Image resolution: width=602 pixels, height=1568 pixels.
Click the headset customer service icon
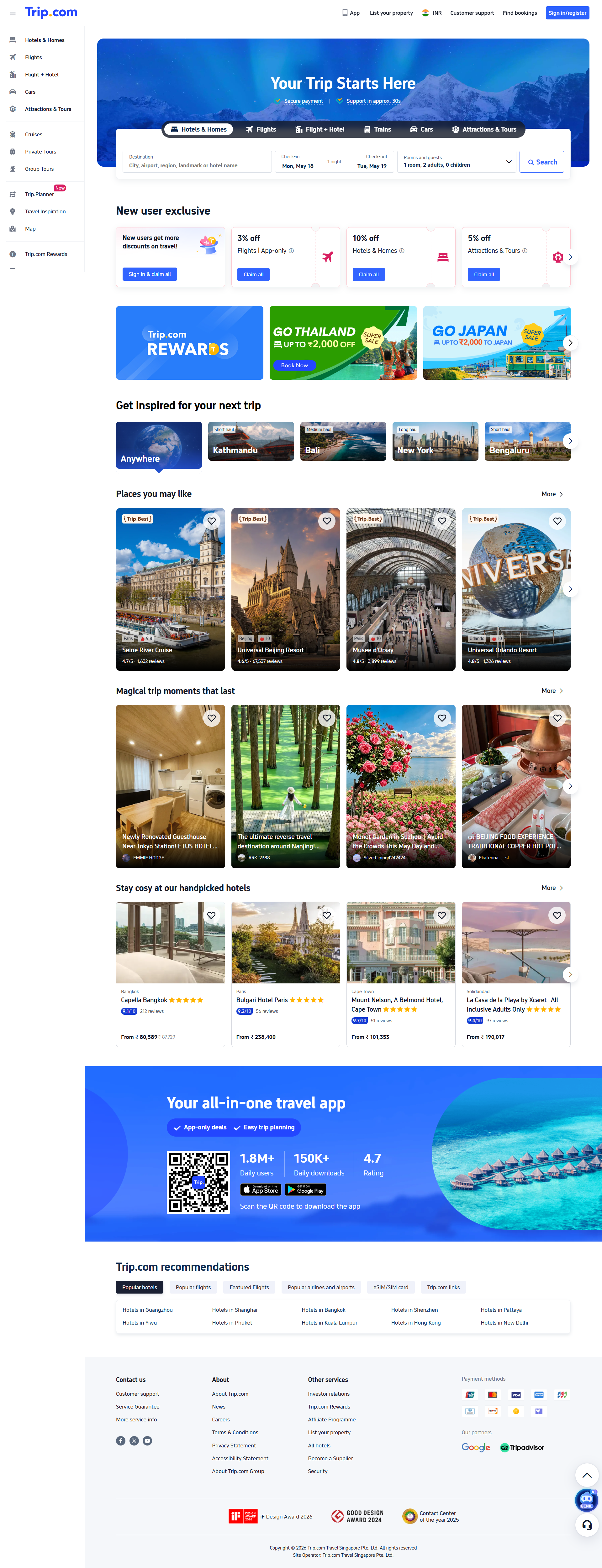[x=587, y=1525]
